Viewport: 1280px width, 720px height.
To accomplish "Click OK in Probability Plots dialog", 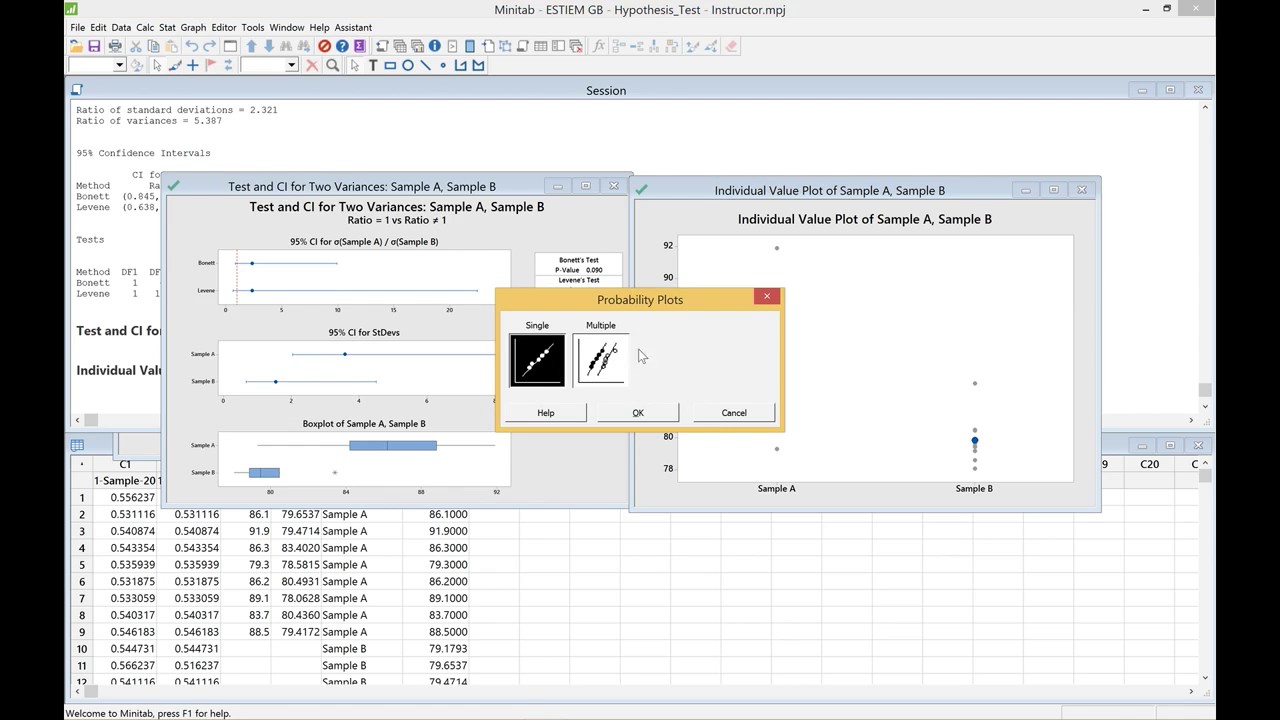I will click(x=638, y=413).
